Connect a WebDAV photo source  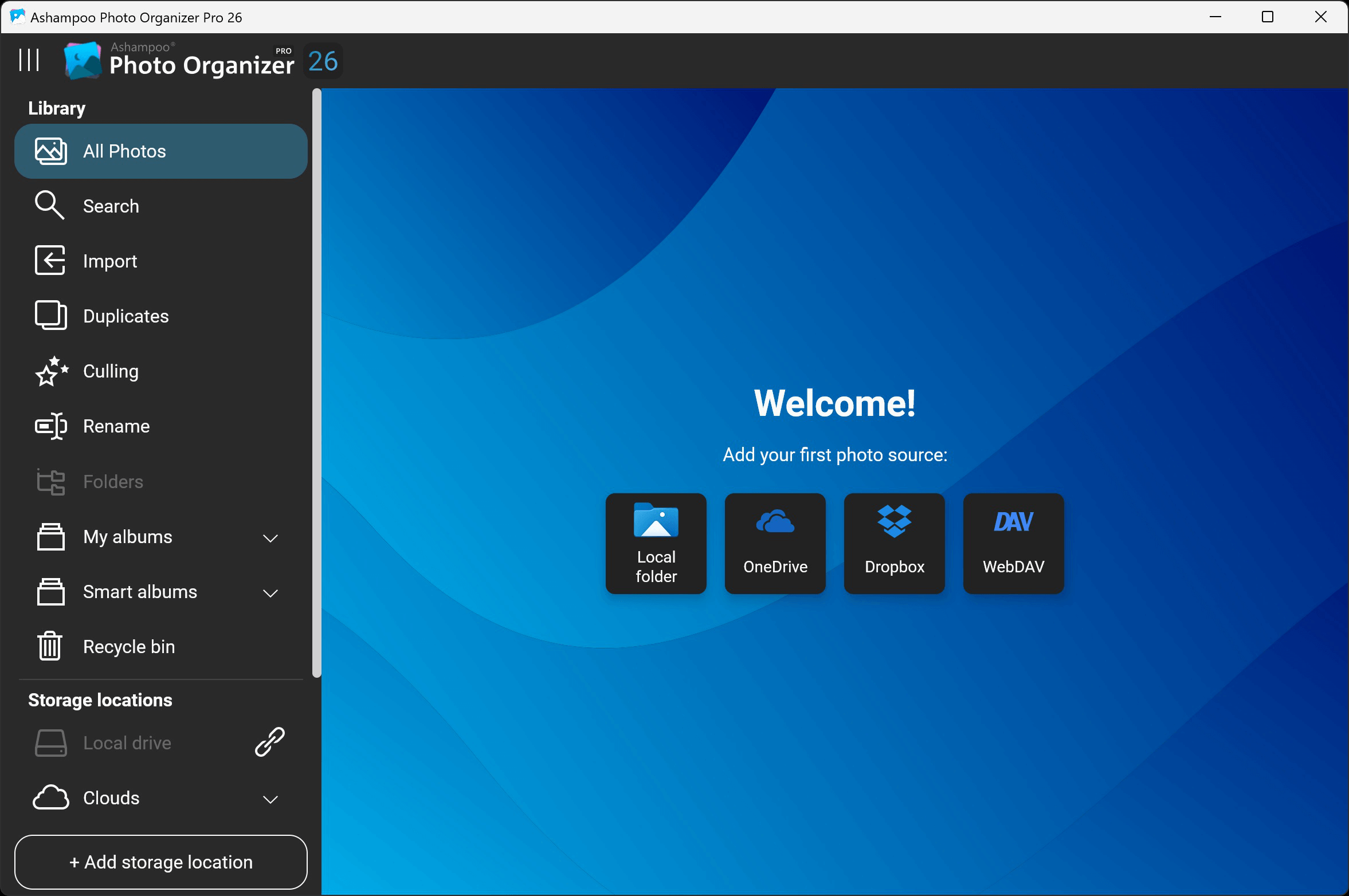tap(1012, 543)
